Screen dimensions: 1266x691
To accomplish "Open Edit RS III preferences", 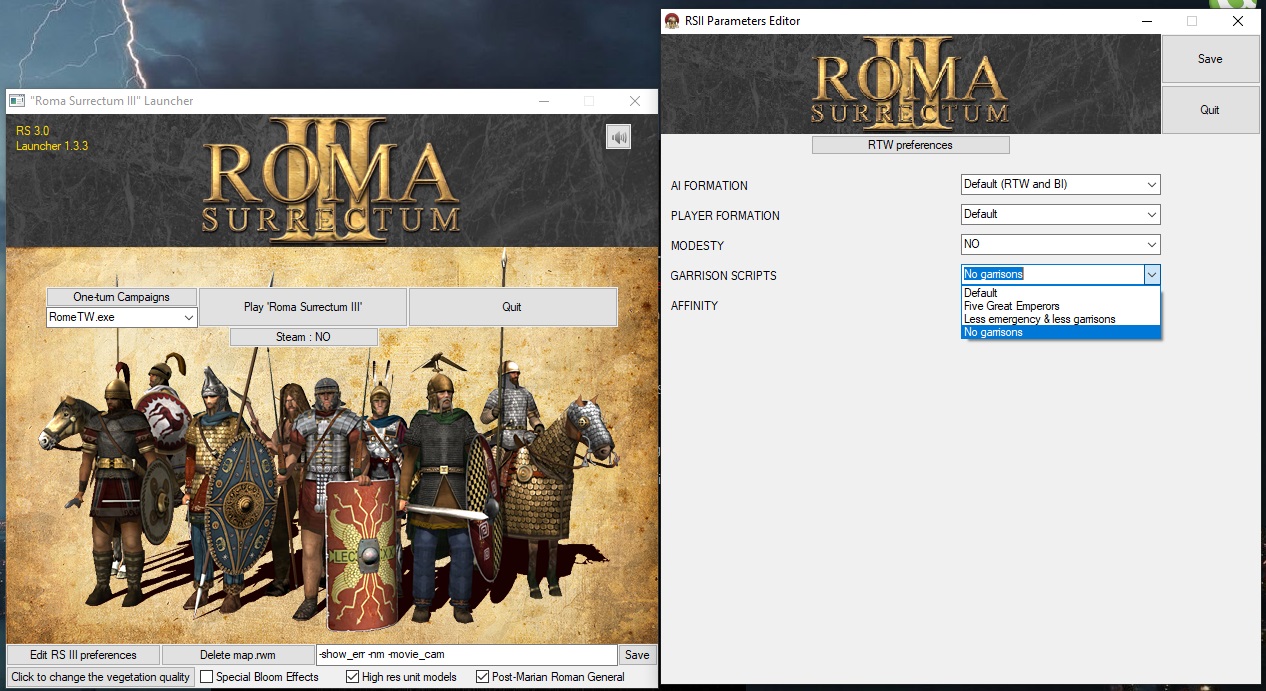I will [83, 655].
